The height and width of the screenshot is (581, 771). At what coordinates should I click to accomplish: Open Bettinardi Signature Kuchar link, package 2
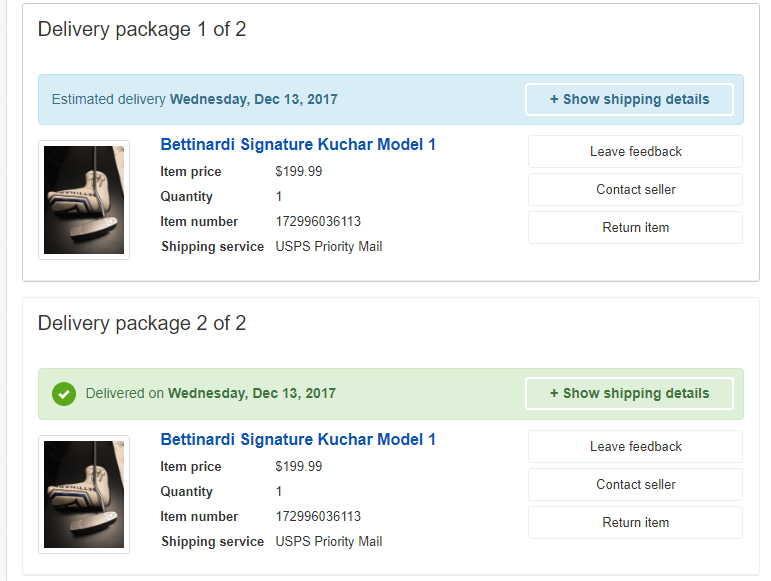coord(298,440)
